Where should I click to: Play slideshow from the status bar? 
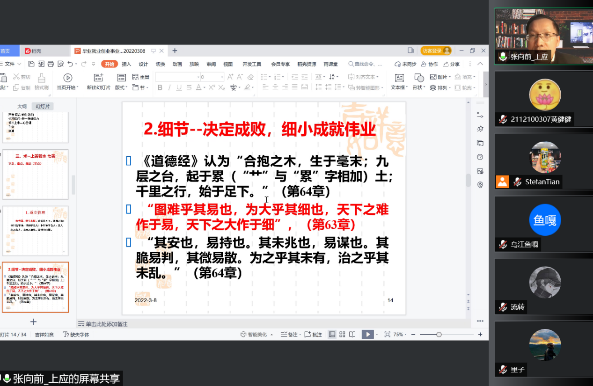368,334
